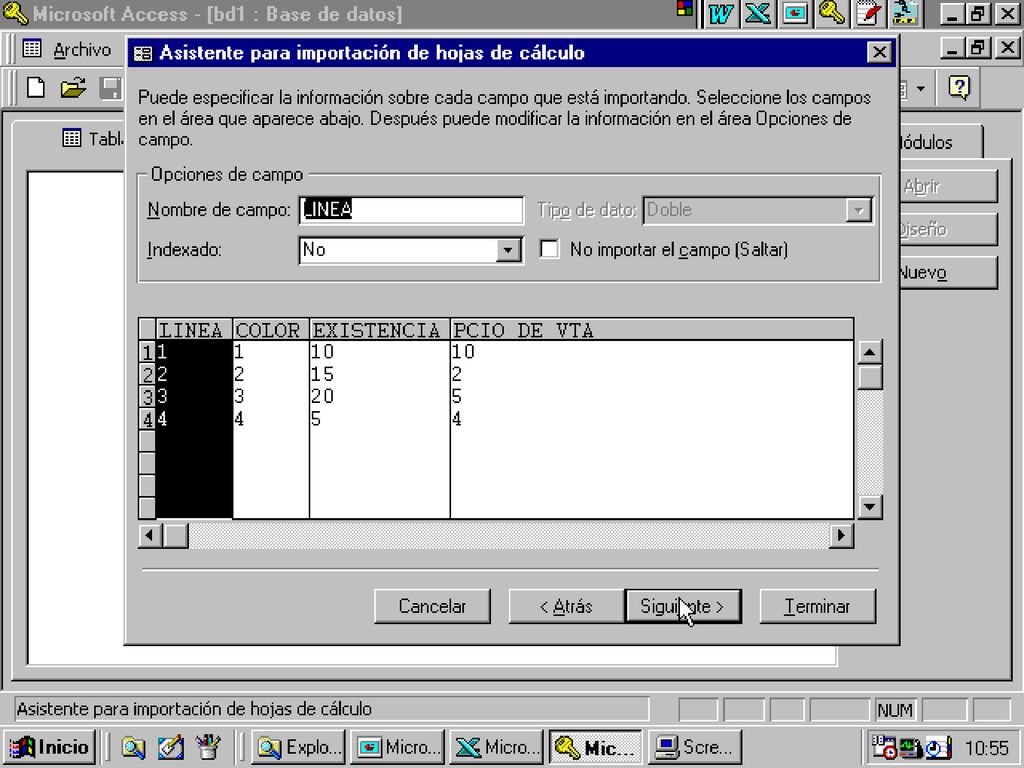Select row 1 header in preview grid

tap(147, 352)
